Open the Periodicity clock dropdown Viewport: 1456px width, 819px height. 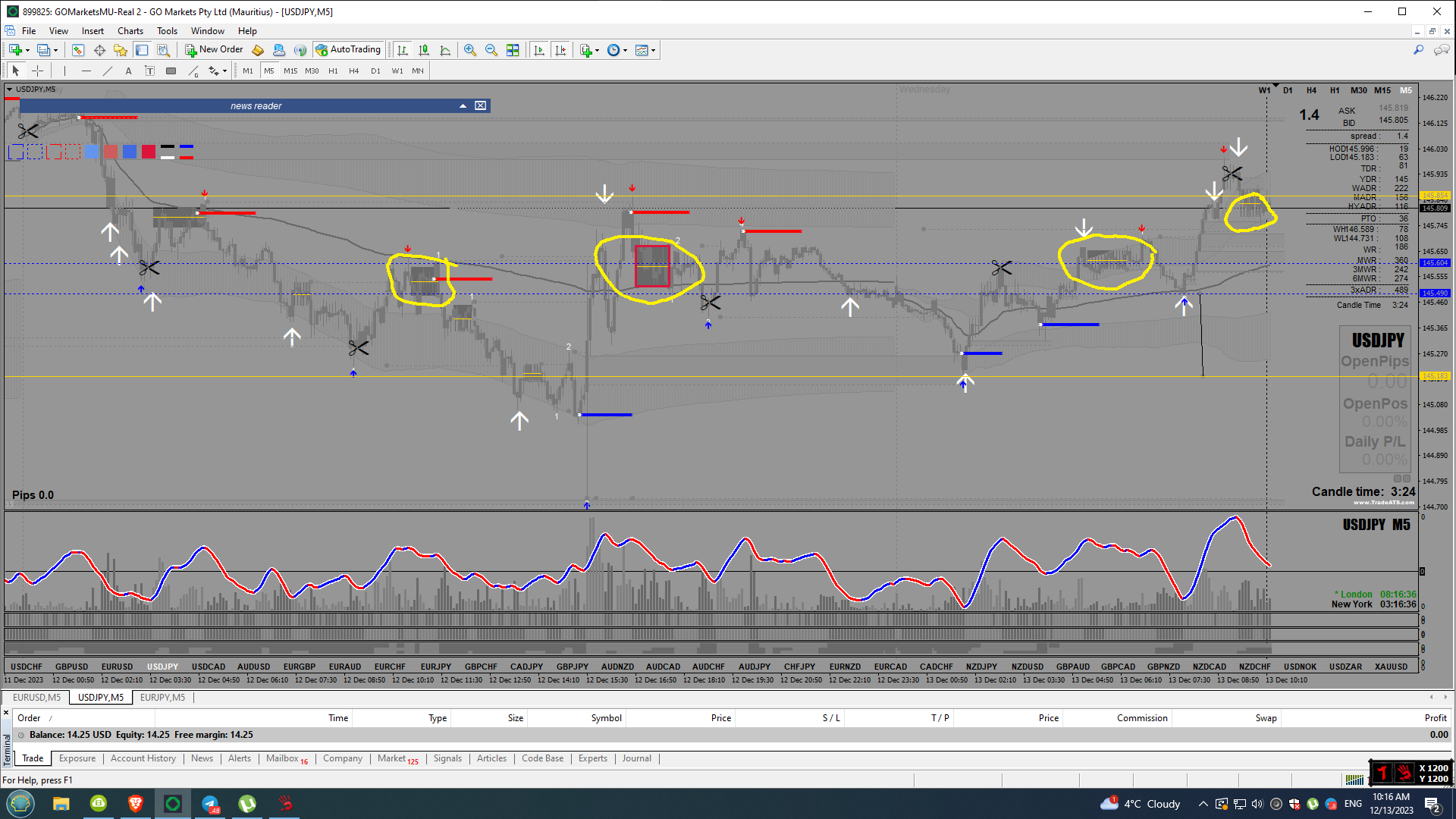[x=617, y=50]
